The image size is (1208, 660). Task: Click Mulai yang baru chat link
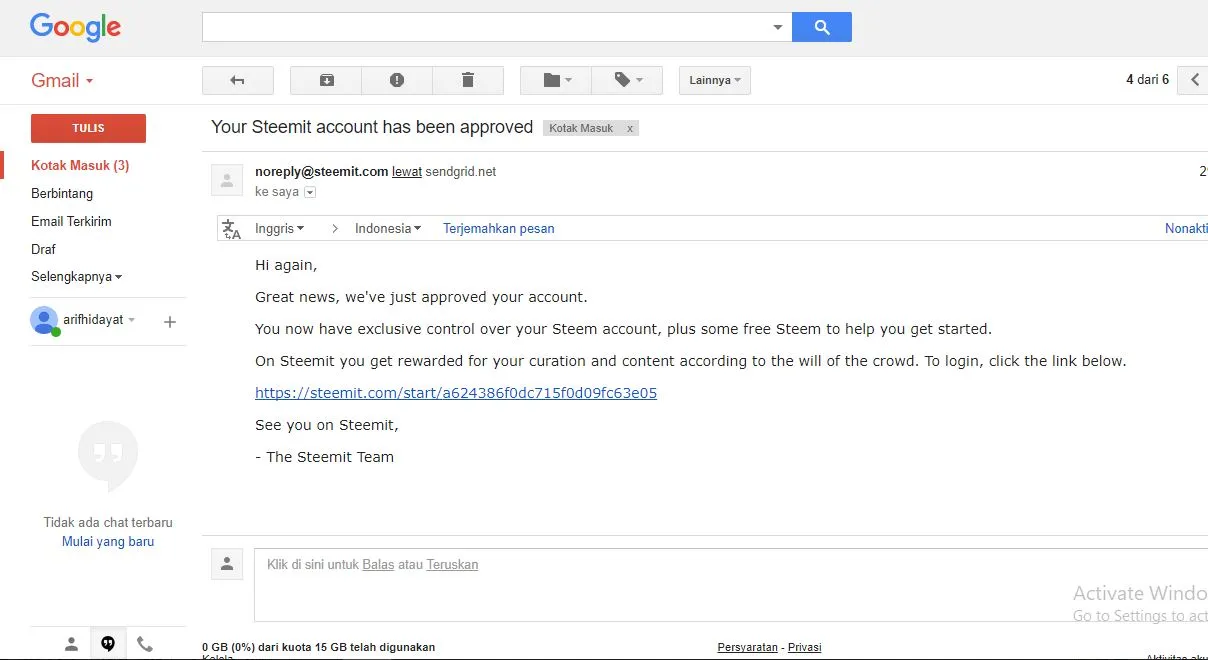tap(108, 541)
